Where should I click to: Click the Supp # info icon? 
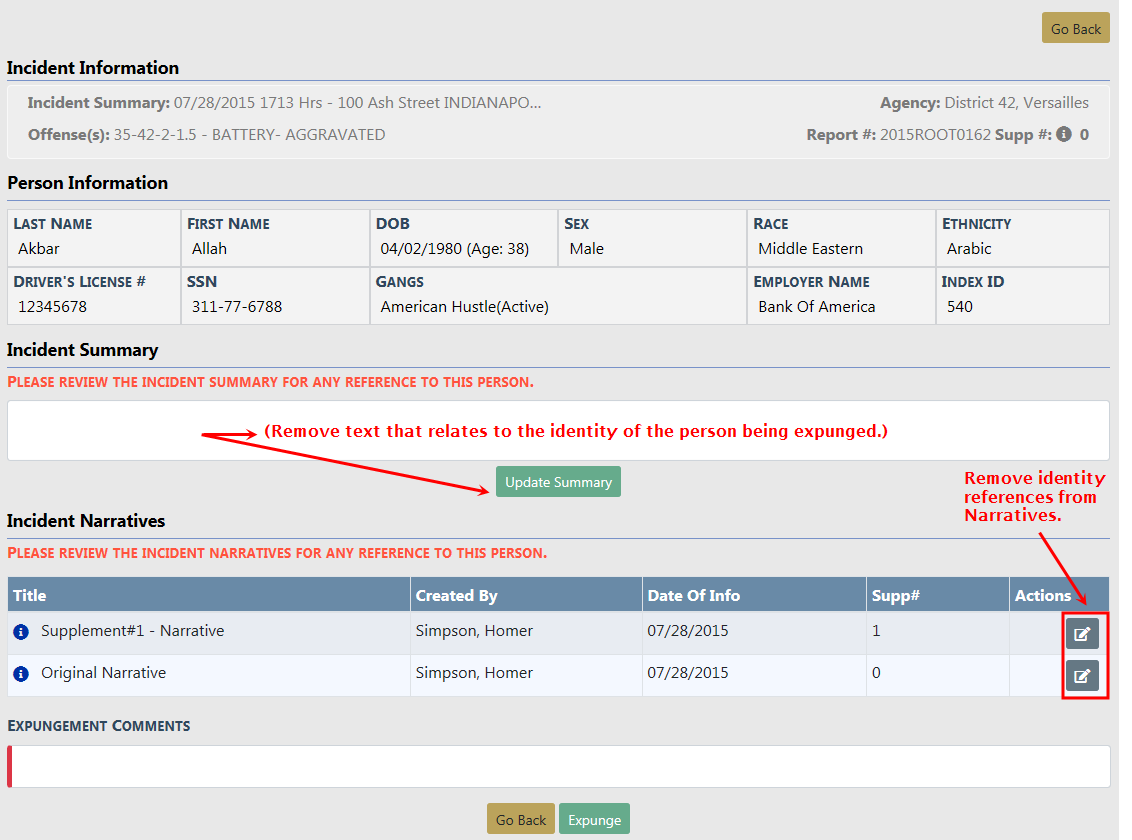tap(1064, 134)
